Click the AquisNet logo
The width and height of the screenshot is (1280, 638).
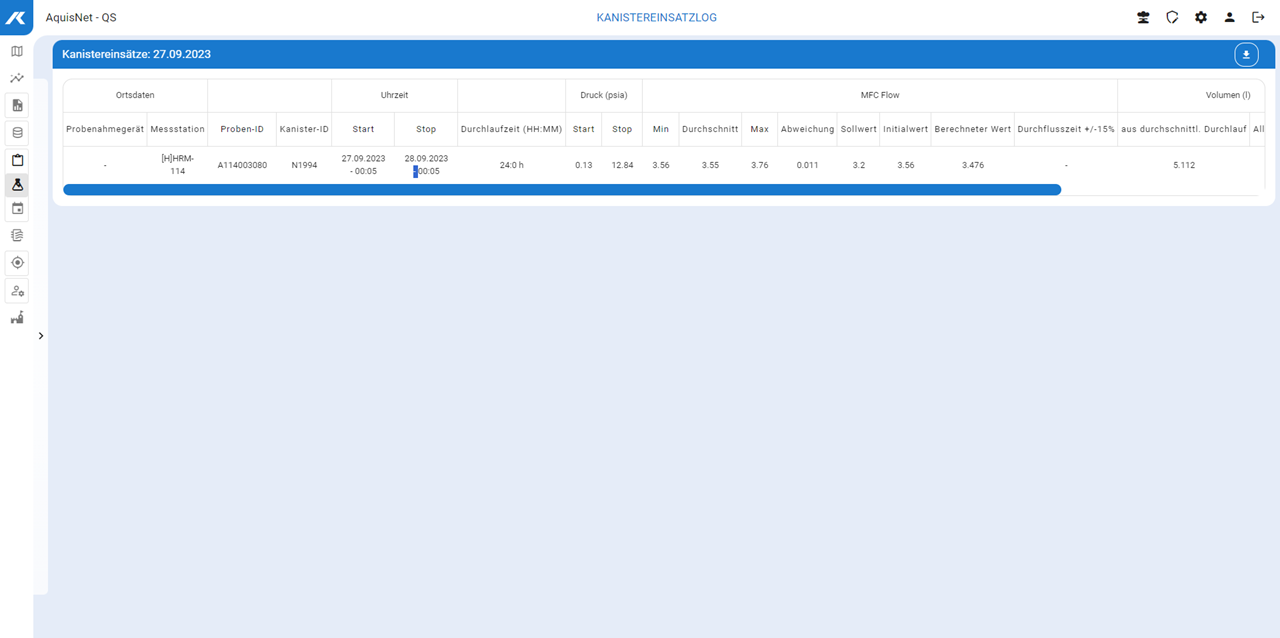[x=16, y=17]
